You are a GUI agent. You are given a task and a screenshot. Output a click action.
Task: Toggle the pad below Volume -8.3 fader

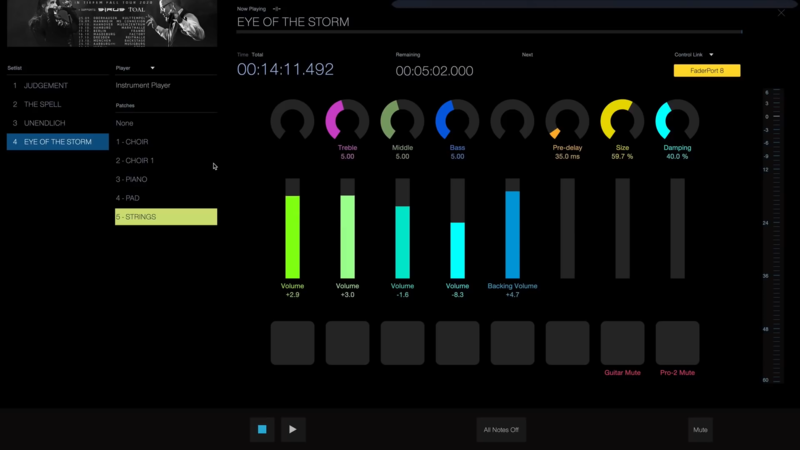(458, 343)
